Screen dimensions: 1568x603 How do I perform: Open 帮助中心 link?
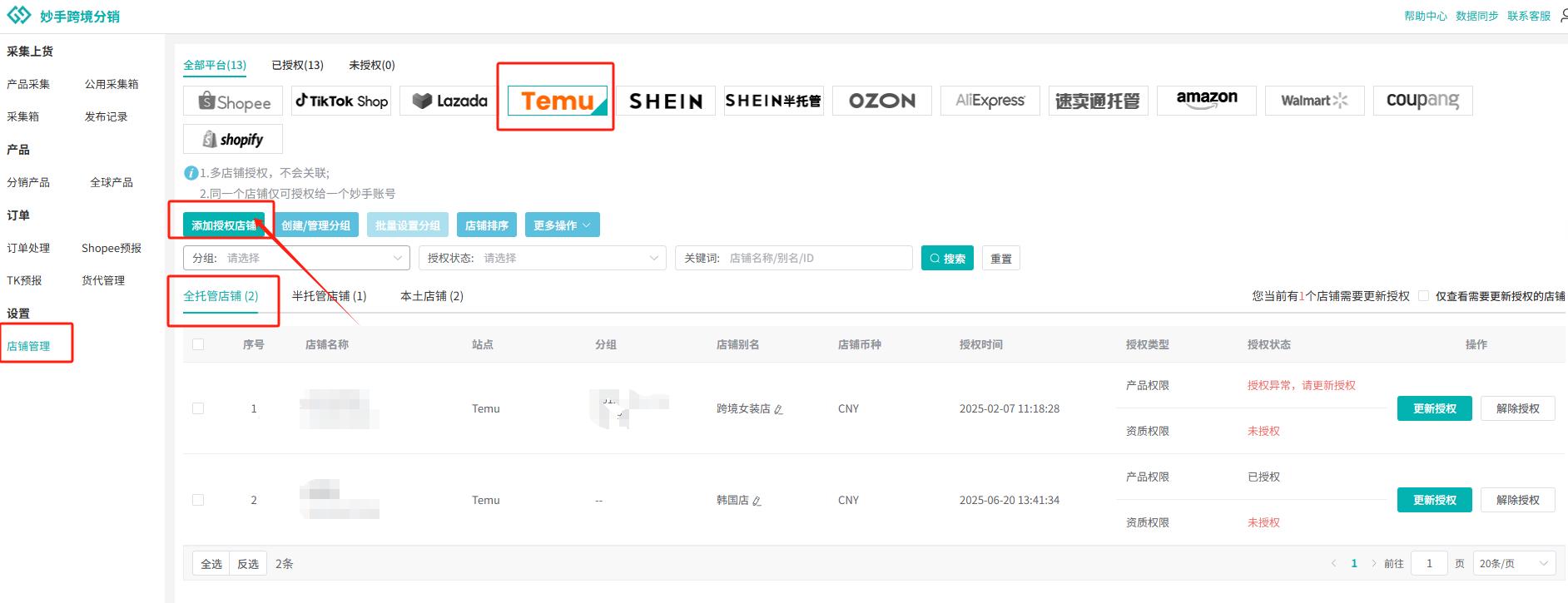(x=1426, y=16)
